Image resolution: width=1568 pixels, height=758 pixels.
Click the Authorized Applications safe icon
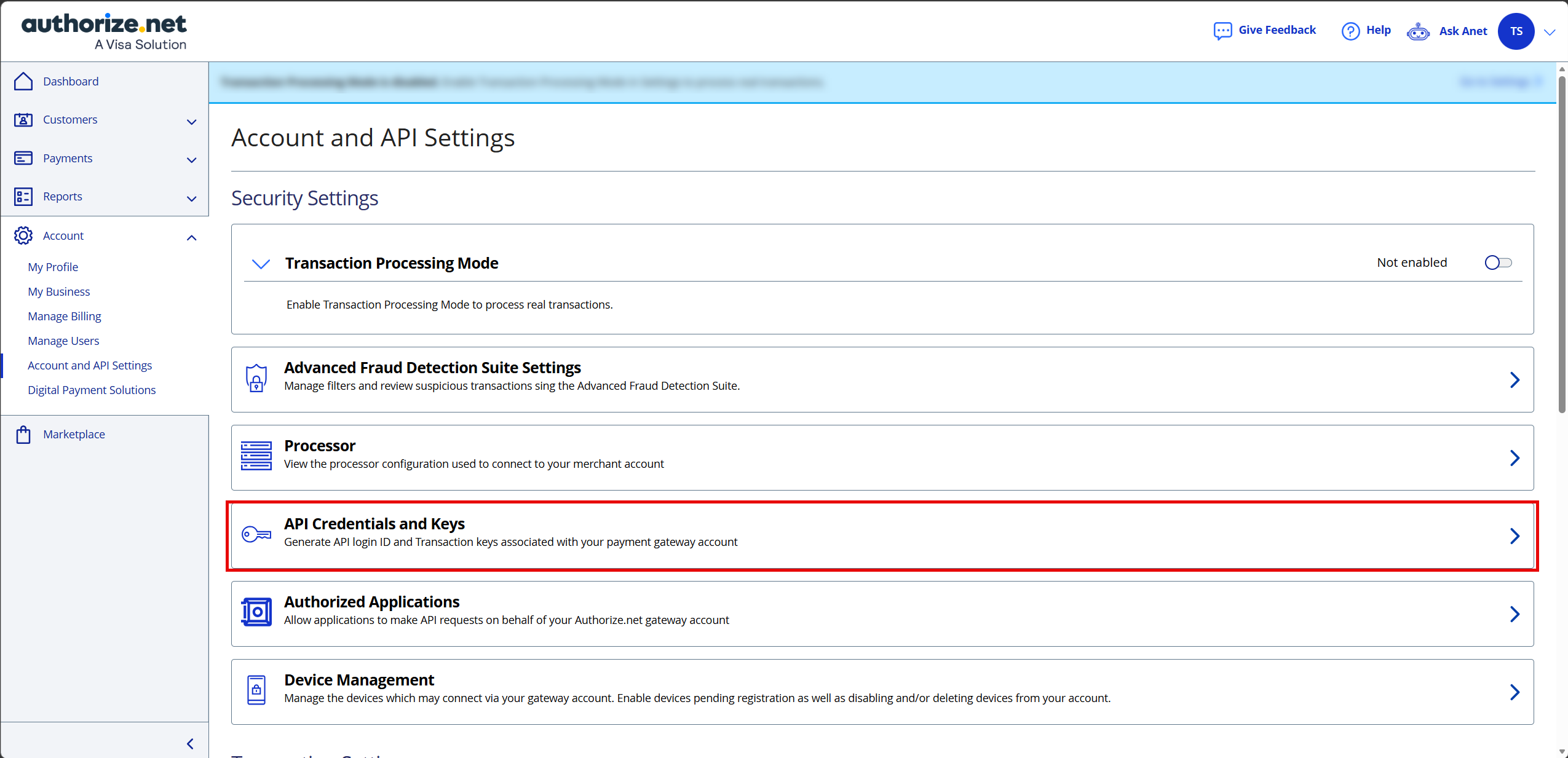[256, 612]
